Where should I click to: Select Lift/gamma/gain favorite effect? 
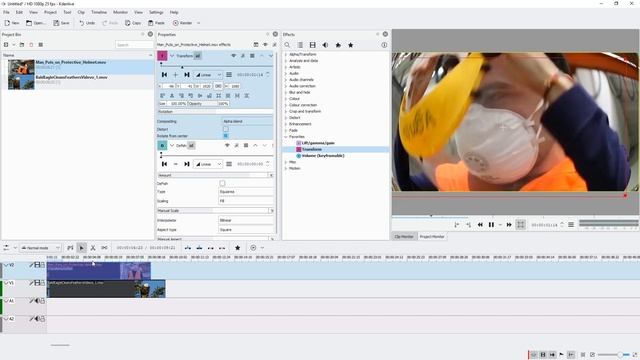coord(318,143)
